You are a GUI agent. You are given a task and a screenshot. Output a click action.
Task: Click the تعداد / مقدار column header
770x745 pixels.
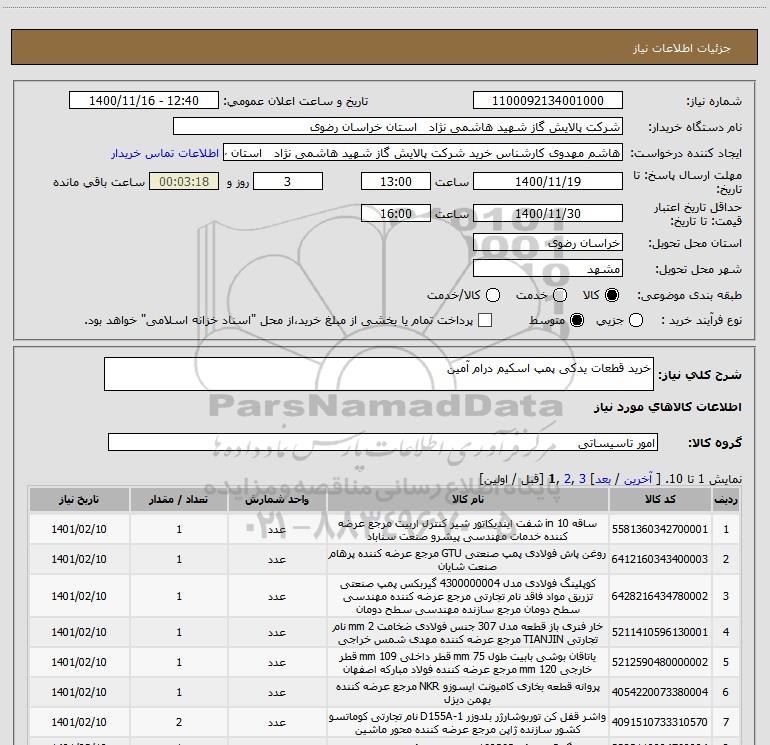(x=179, y=499)
